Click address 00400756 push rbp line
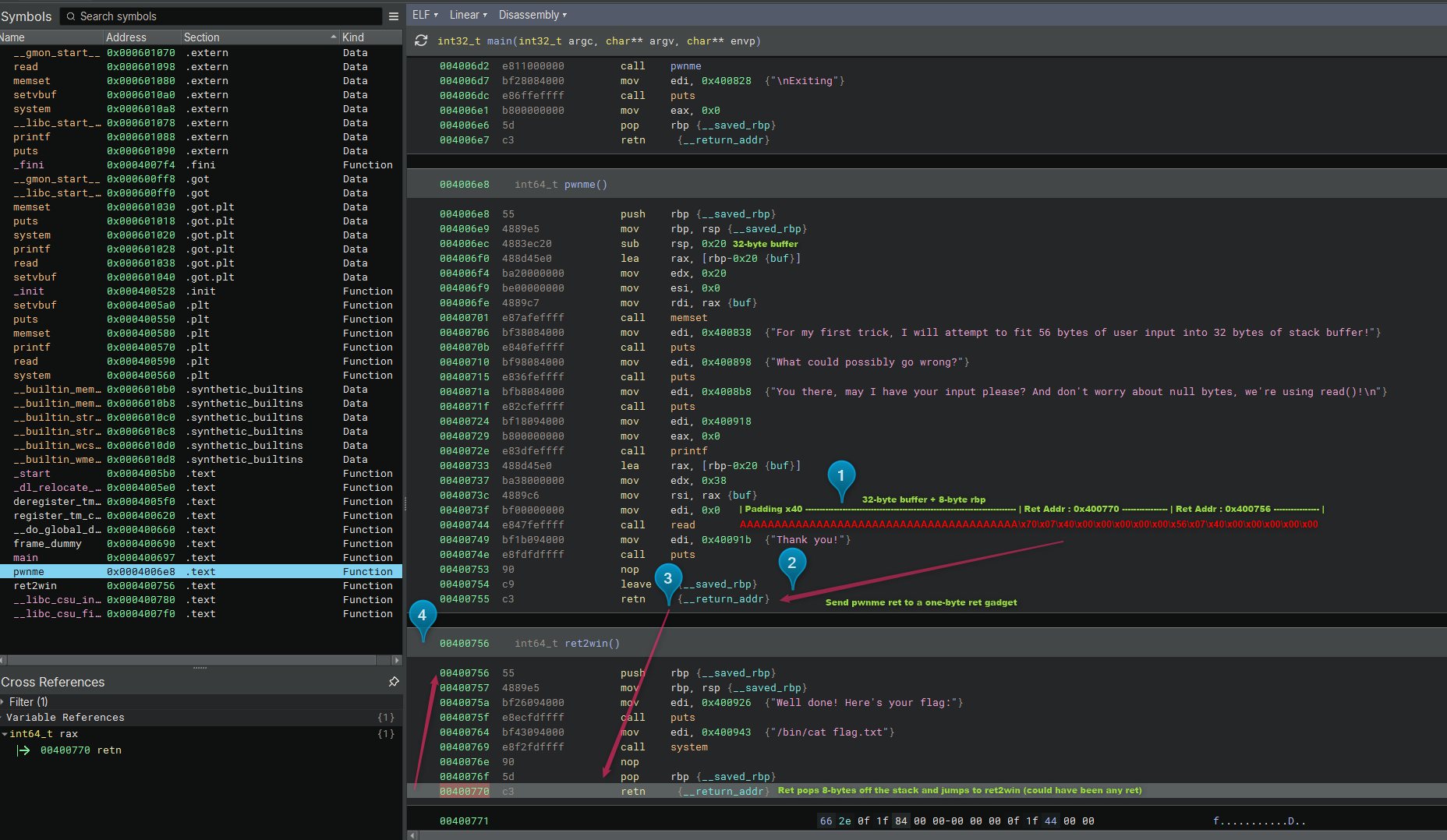The width and height of the screenshot is (1447, 840). pos(464,673)
